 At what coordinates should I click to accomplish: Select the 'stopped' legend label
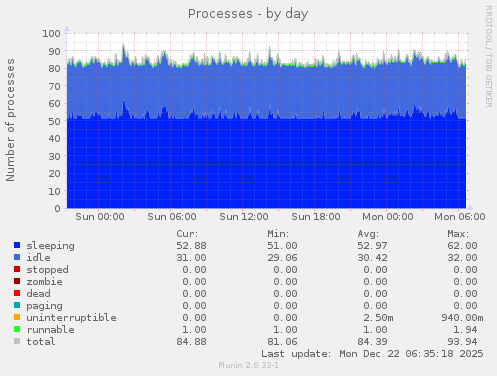(48, 270)
